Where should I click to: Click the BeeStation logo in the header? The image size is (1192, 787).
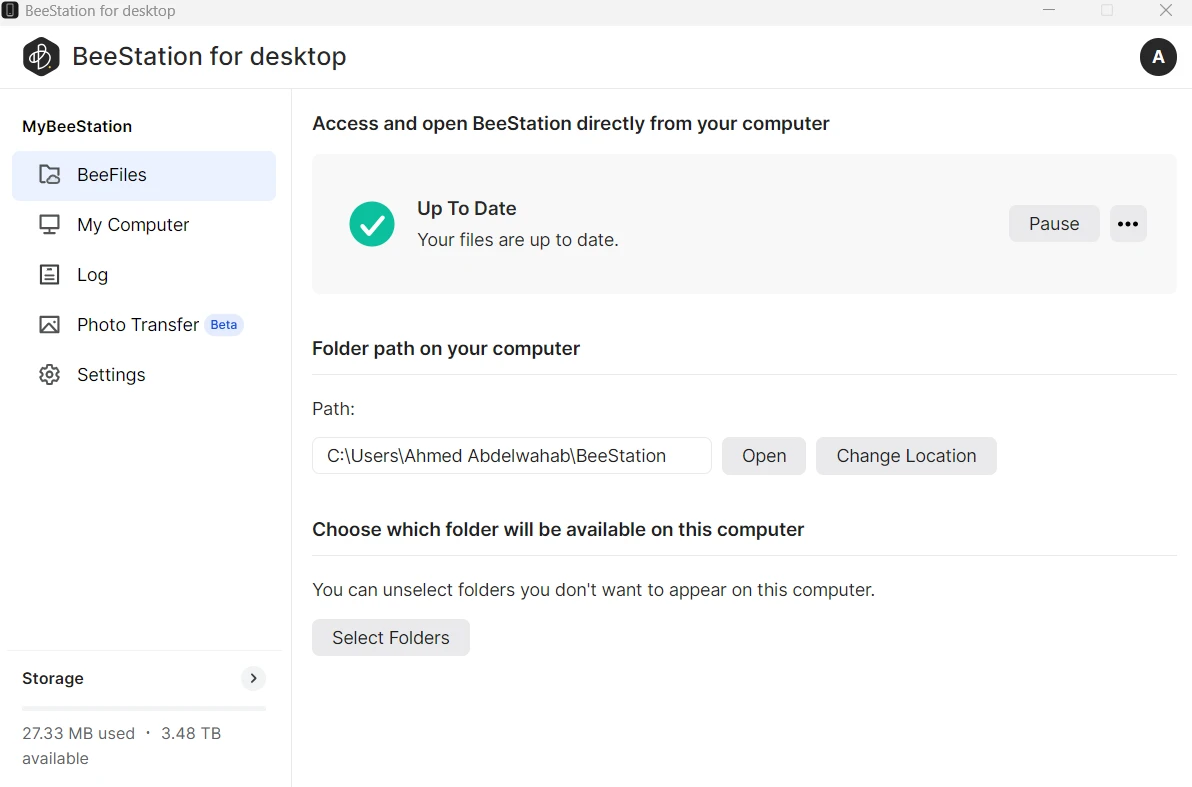coord(42,57)
